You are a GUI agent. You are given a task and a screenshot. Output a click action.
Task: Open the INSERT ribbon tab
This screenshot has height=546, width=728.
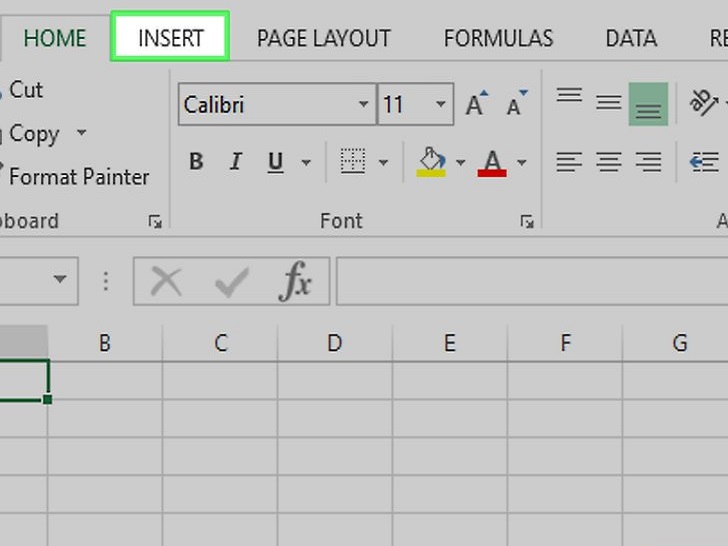click(x=170, y=38)
